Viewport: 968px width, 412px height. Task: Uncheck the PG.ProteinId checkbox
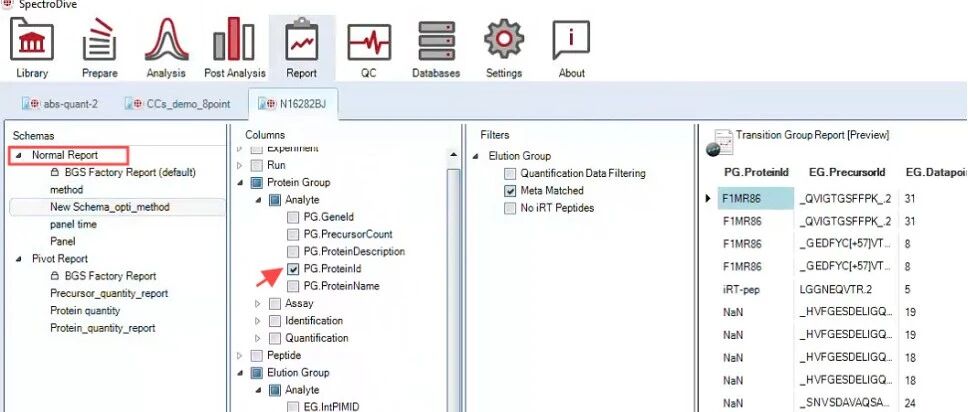(x=293, y=269)
